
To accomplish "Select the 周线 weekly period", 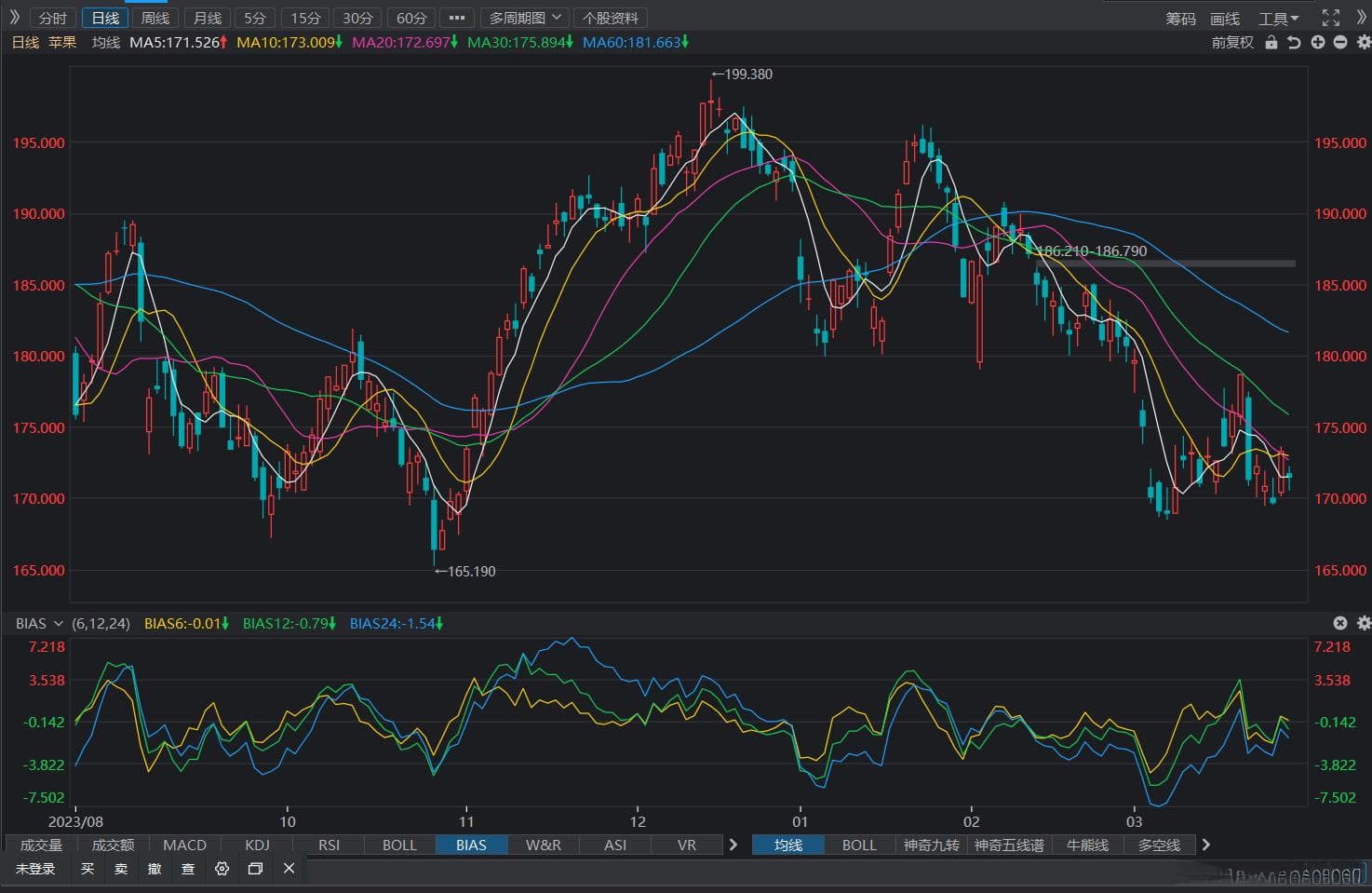I will [155, 18].
